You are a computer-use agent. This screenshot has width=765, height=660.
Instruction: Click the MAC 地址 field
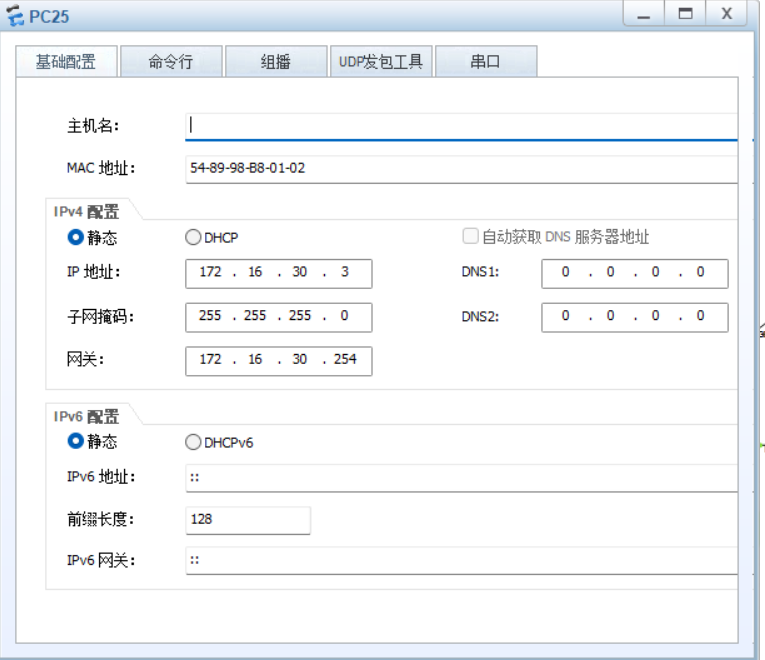[x=461, y=169]
